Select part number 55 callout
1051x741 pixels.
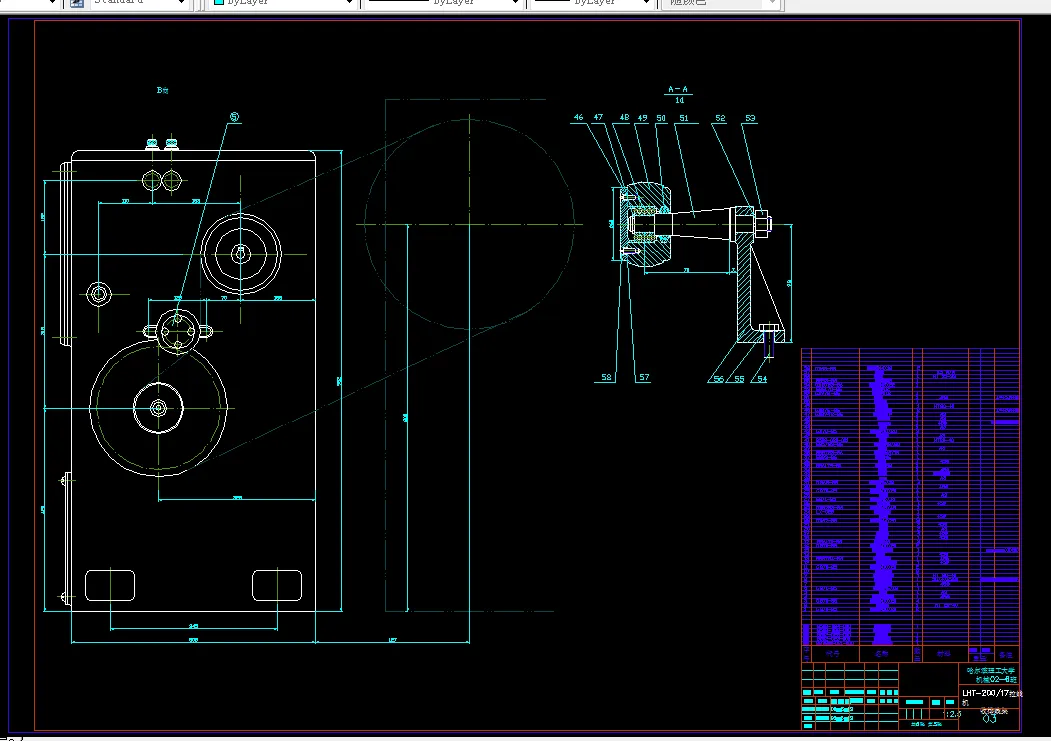(739, 379)
